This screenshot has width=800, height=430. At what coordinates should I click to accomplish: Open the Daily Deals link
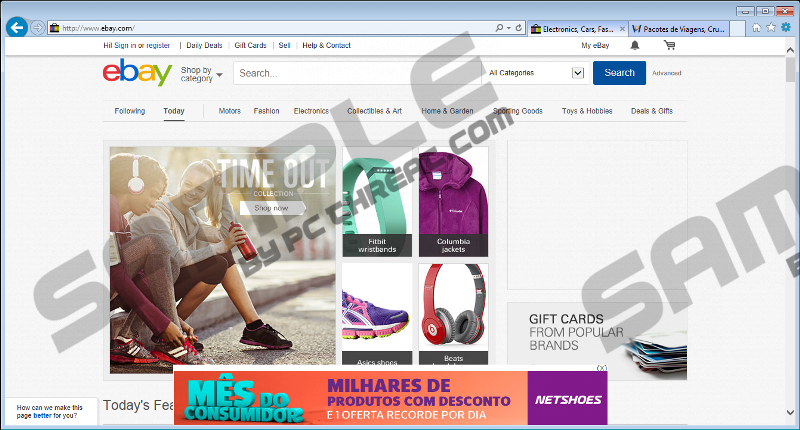point(204,45)
